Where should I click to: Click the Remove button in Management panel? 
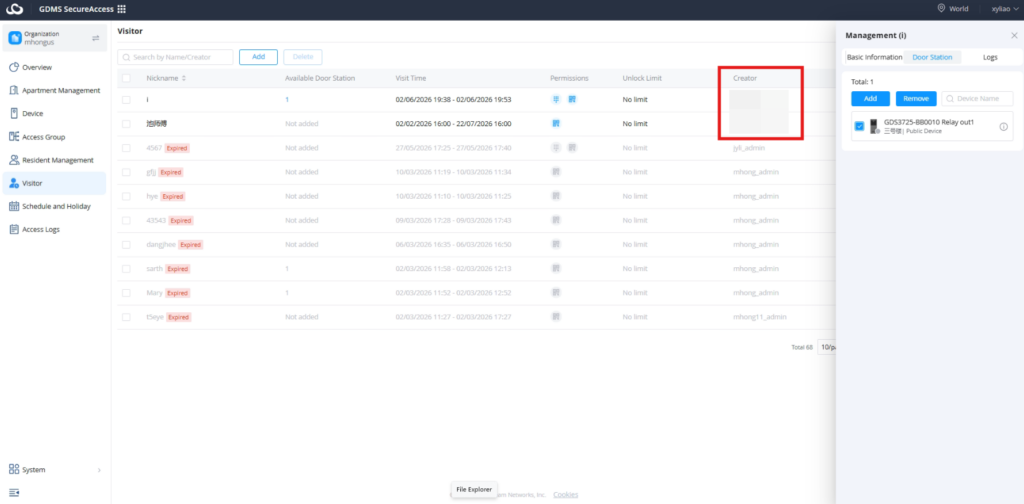point(916,99)
